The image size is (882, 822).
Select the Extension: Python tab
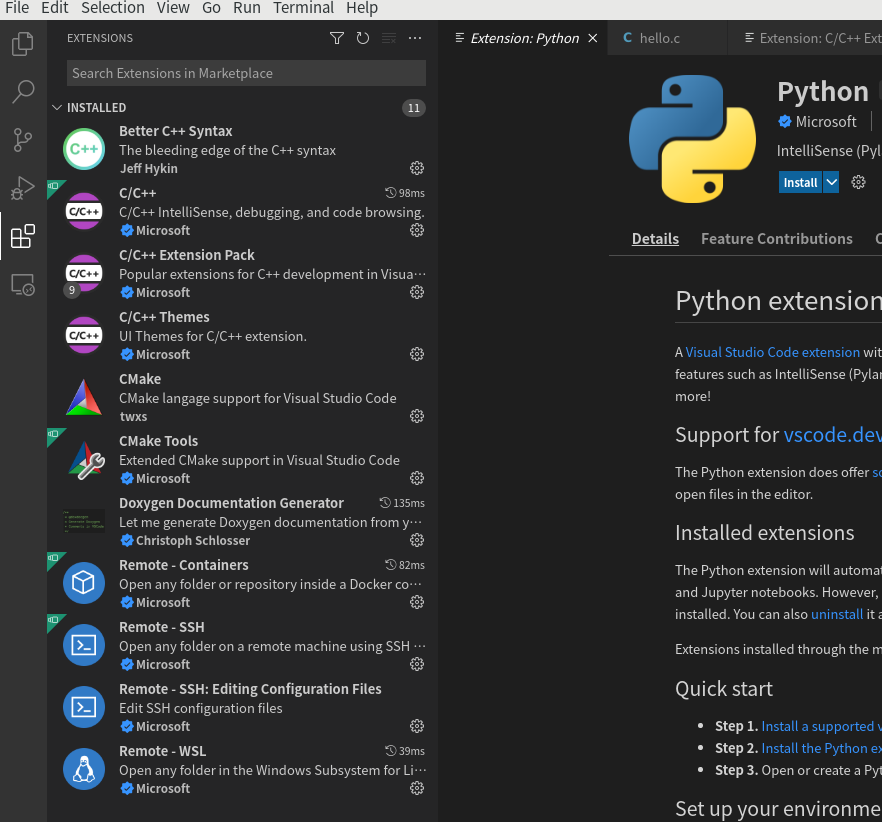[x=523, y=38]
